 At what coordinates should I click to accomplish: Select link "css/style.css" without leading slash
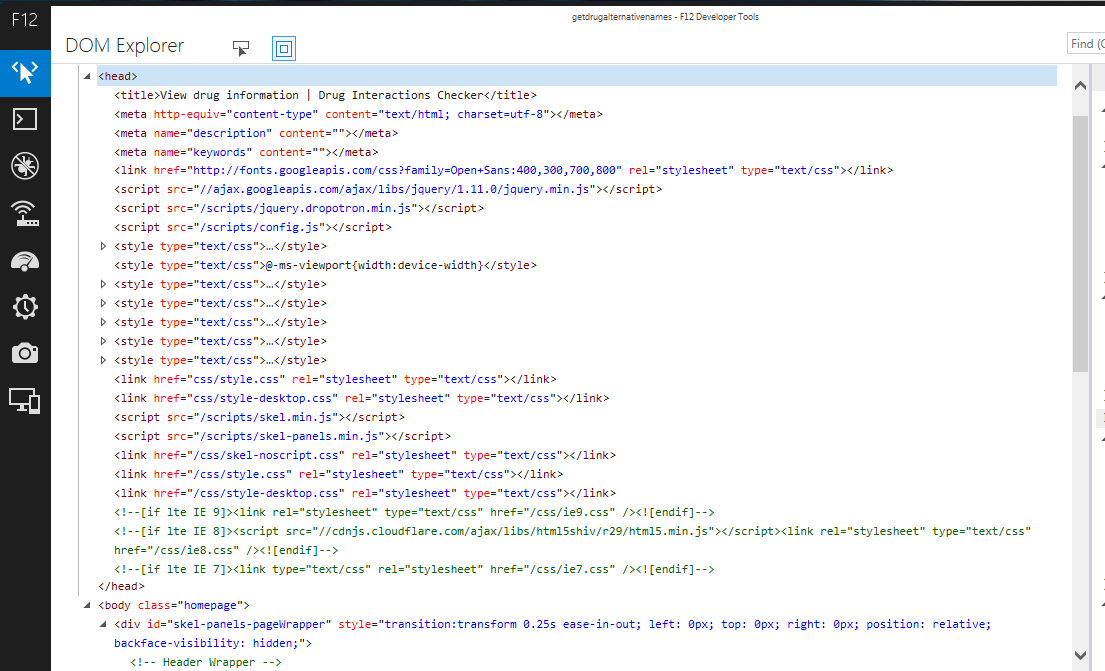pos(335,379)
